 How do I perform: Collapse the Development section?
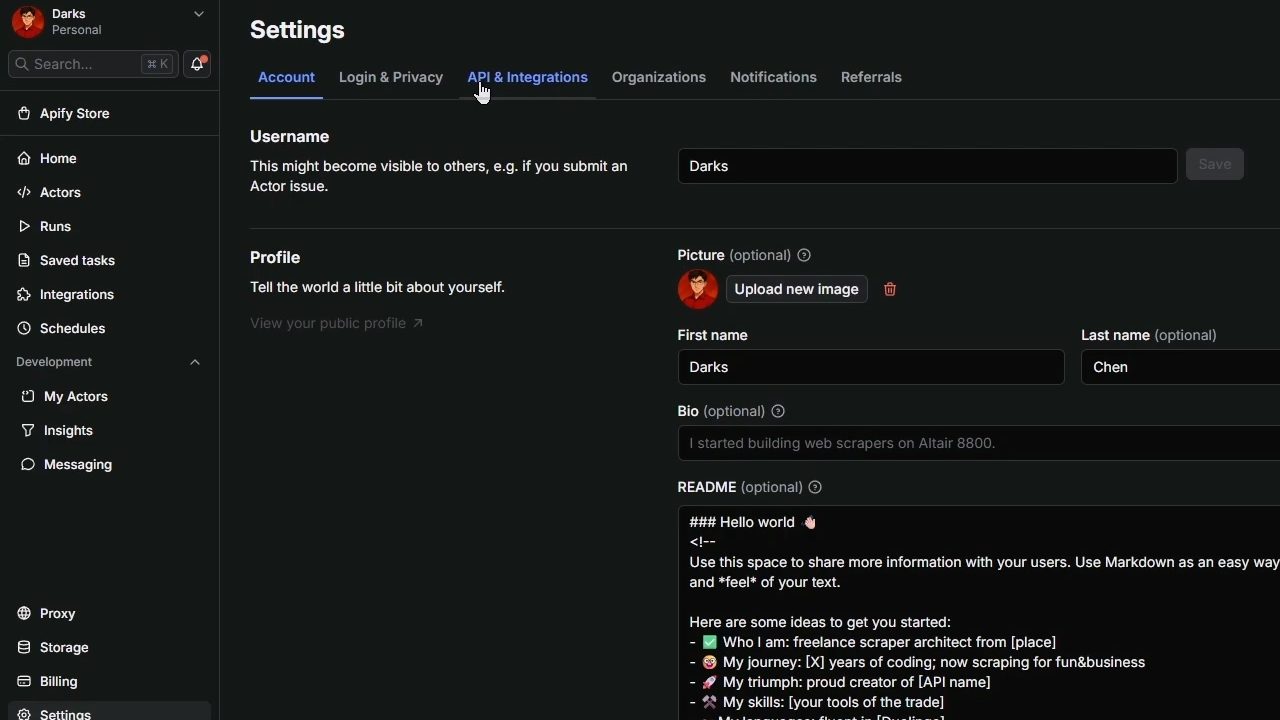(x=195, y=362)
